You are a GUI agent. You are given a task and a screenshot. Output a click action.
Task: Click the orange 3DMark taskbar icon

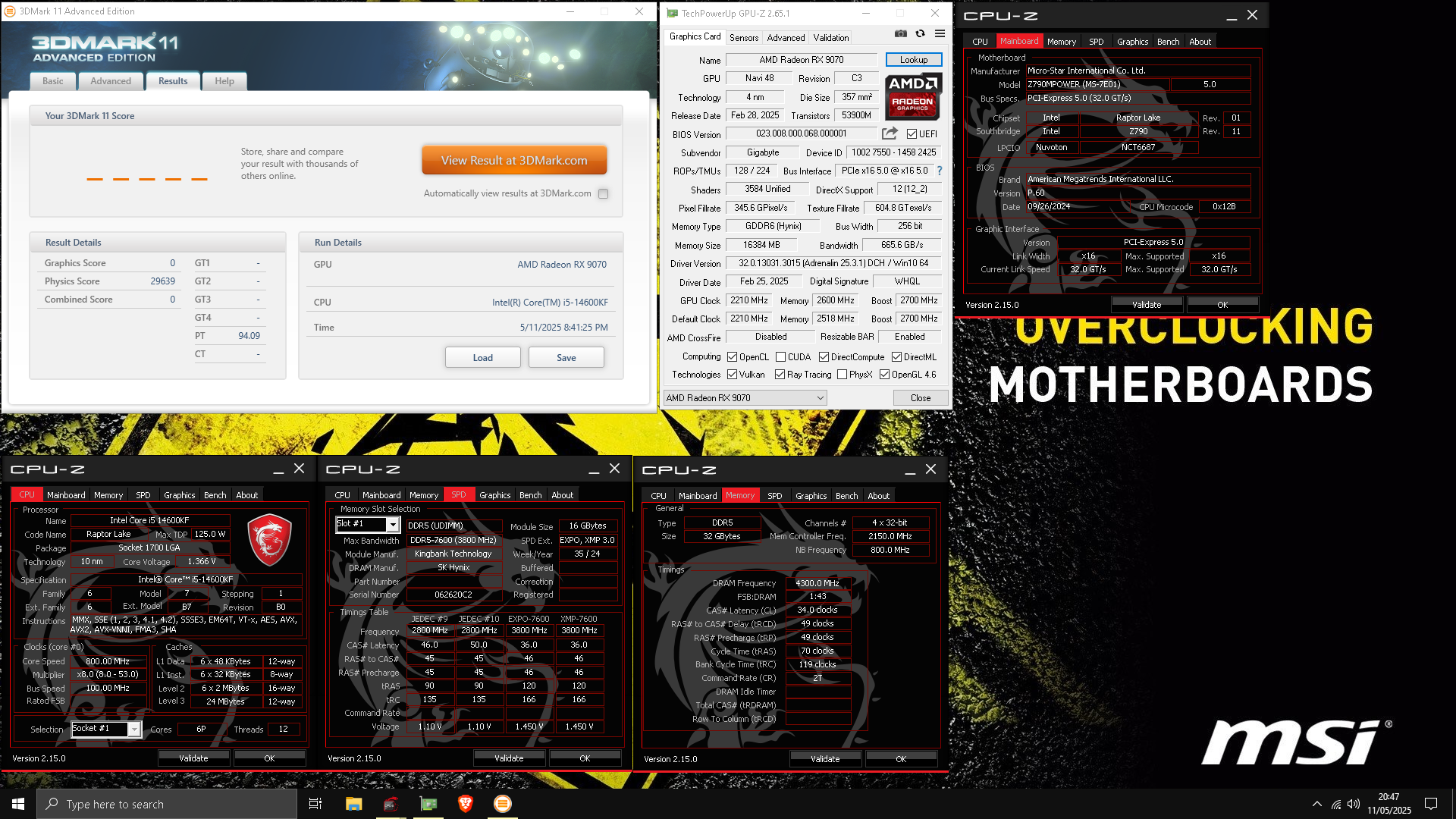503,804
